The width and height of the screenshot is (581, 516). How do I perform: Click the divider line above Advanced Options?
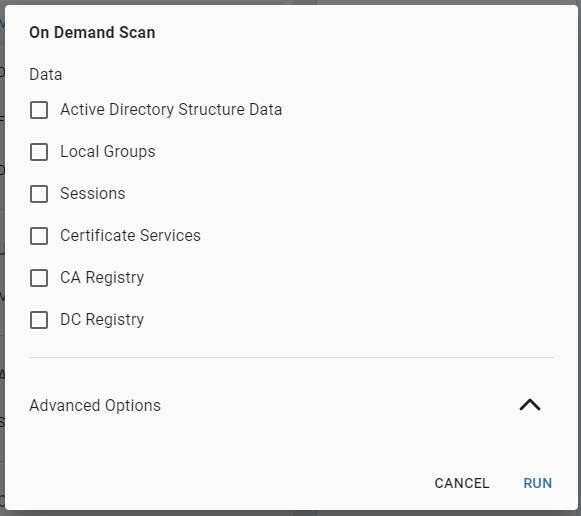click(291, 357)
